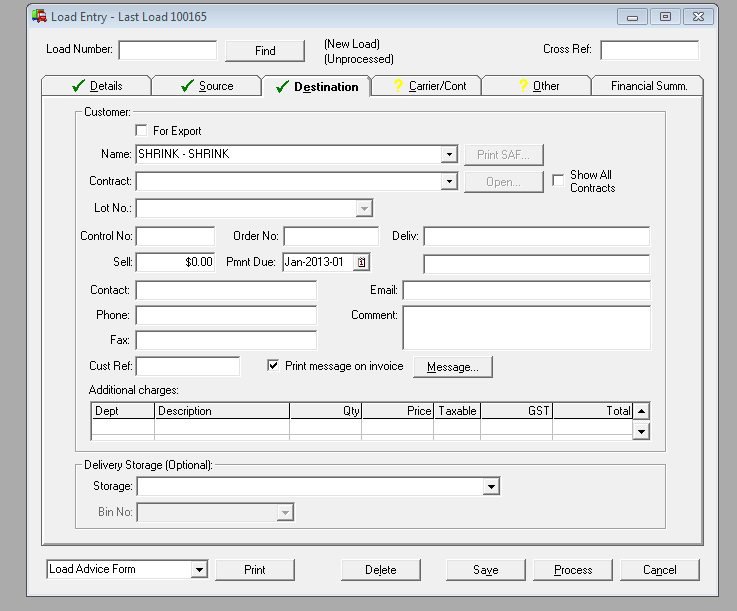737x611 pixels.
Task: Click the first Deliv address field
Action: pyautogui.click(x=537, y=236)
